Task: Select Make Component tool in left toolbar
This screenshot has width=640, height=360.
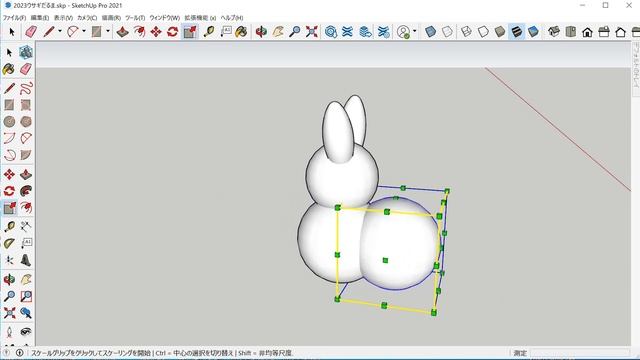Action: pos(26,52)
